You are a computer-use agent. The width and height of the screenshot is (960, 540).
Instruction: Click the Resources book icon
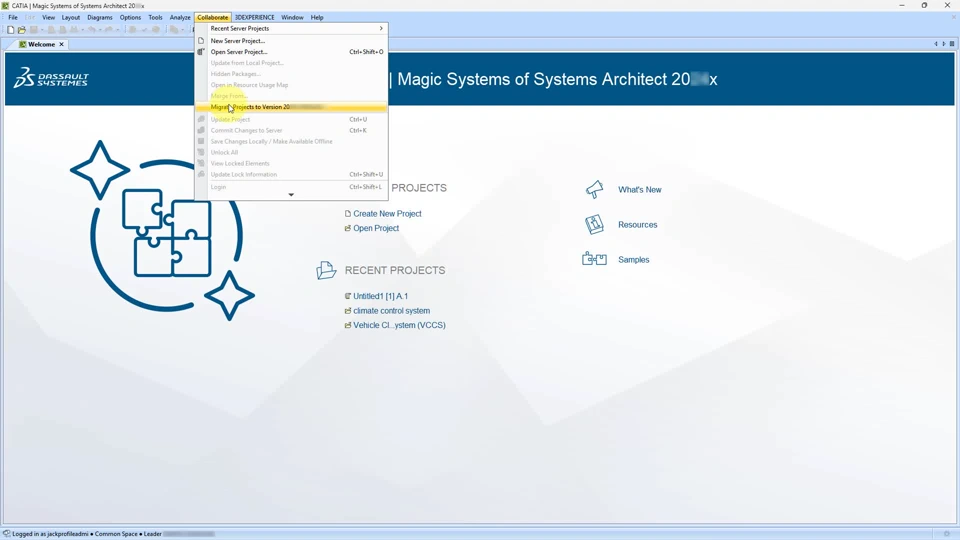click(594, 225)
